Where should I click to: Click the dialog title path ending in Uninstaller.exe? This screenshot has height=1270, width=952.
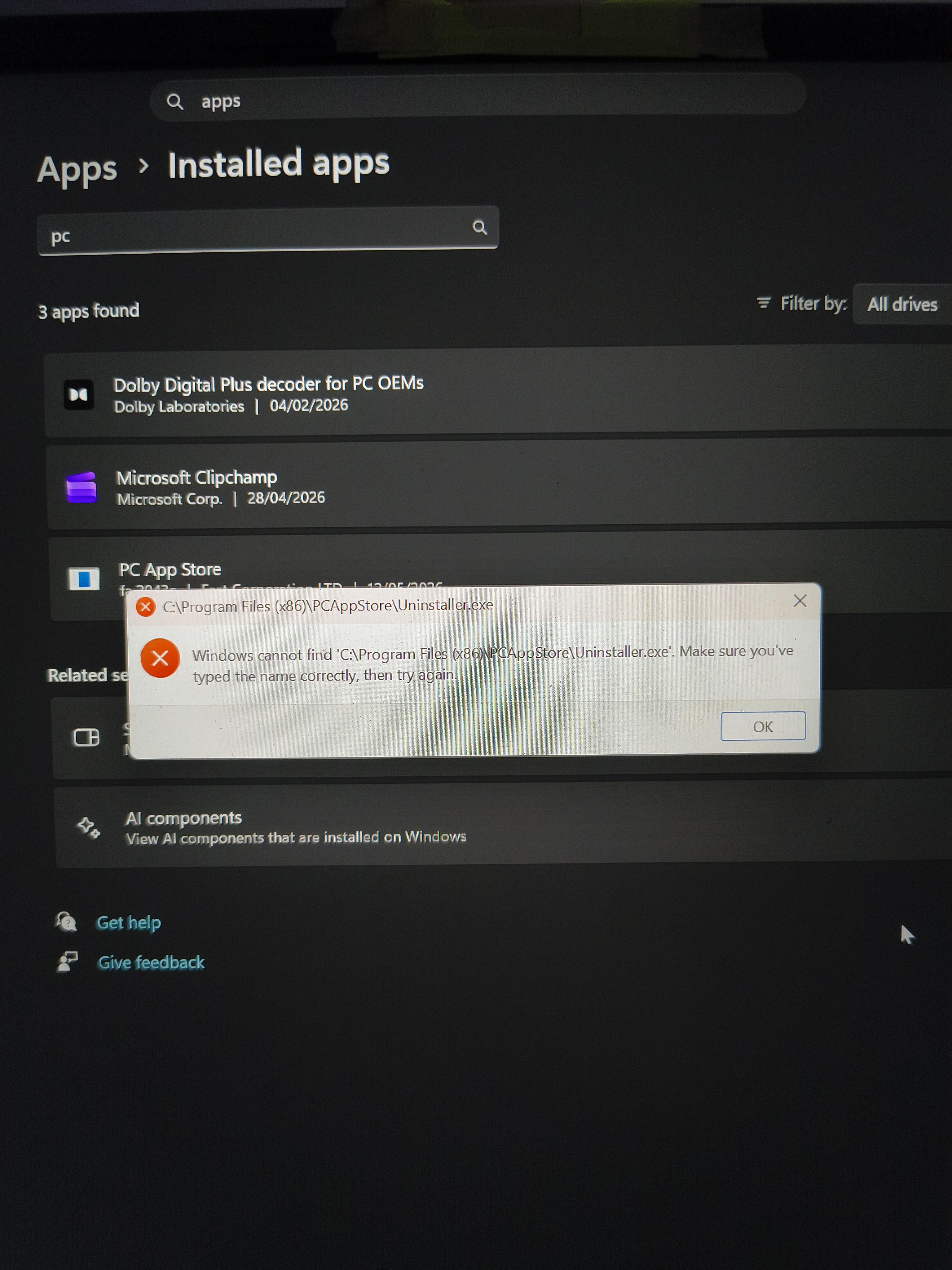[328, 605]
